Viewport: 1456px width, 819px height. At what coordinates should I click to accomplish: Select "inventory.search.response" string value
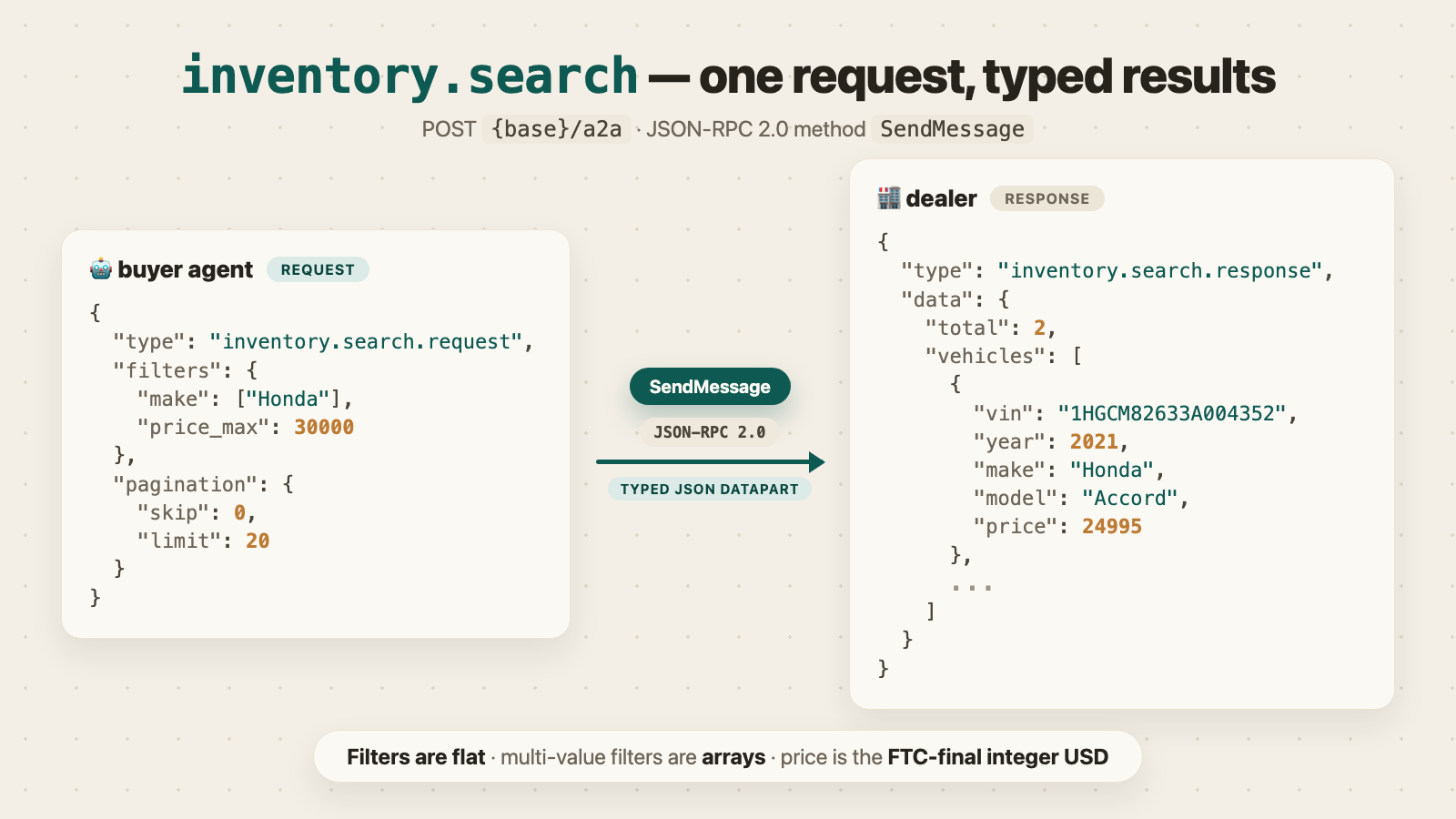pos(1159,270)
